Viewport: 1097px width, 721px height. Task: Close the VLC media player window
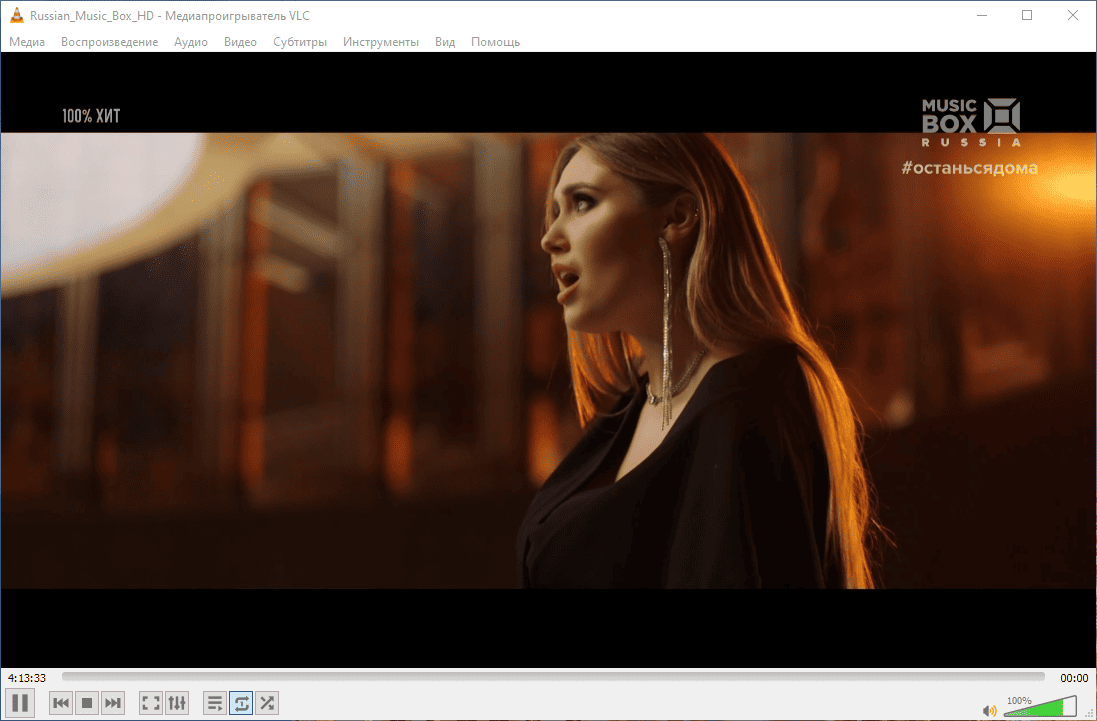(1072, 15)
